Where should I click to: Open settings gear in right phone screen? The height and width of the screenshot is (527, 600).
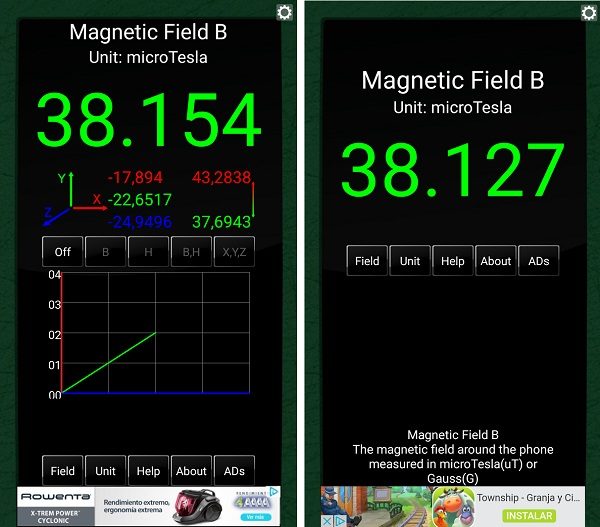(589, 12)
